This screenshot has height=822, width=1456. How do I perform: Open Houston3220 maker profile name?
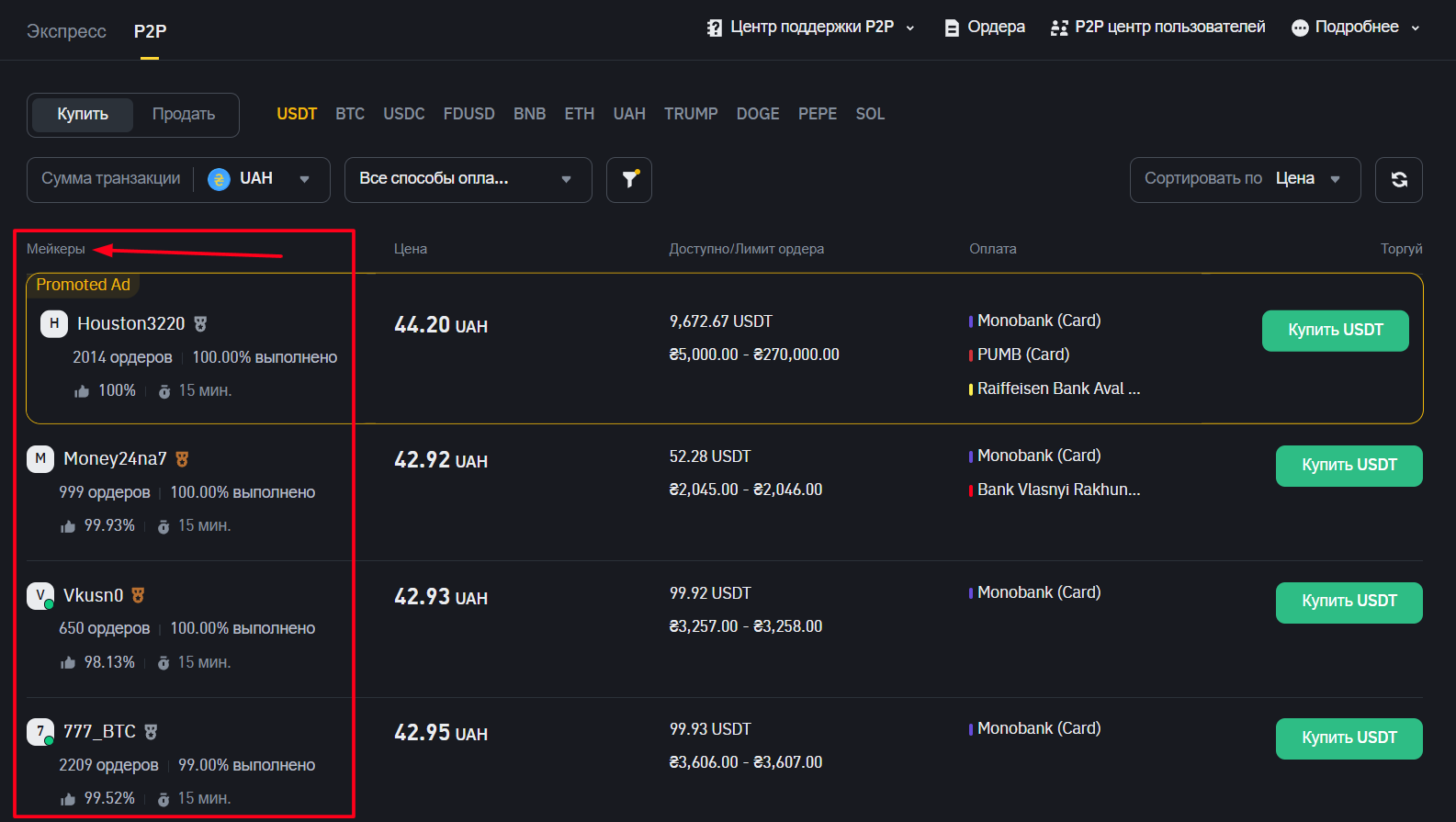point(131,323)
